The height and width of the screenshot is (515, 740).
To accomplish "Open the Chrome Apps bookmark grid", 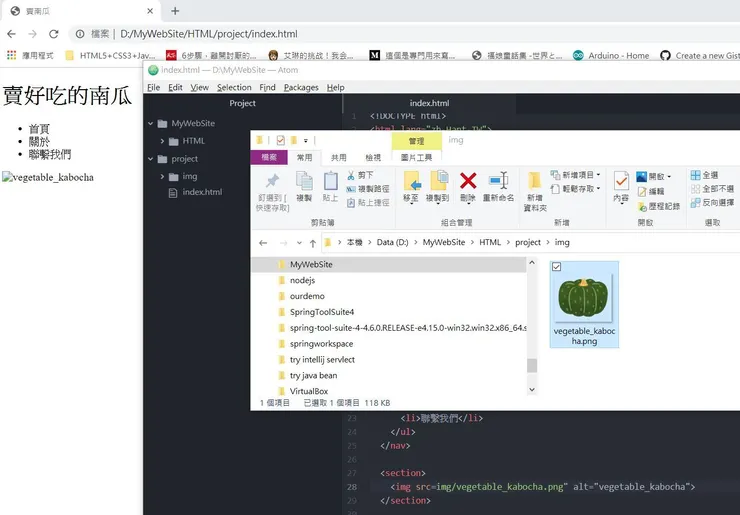I will (x=11, y=55).
